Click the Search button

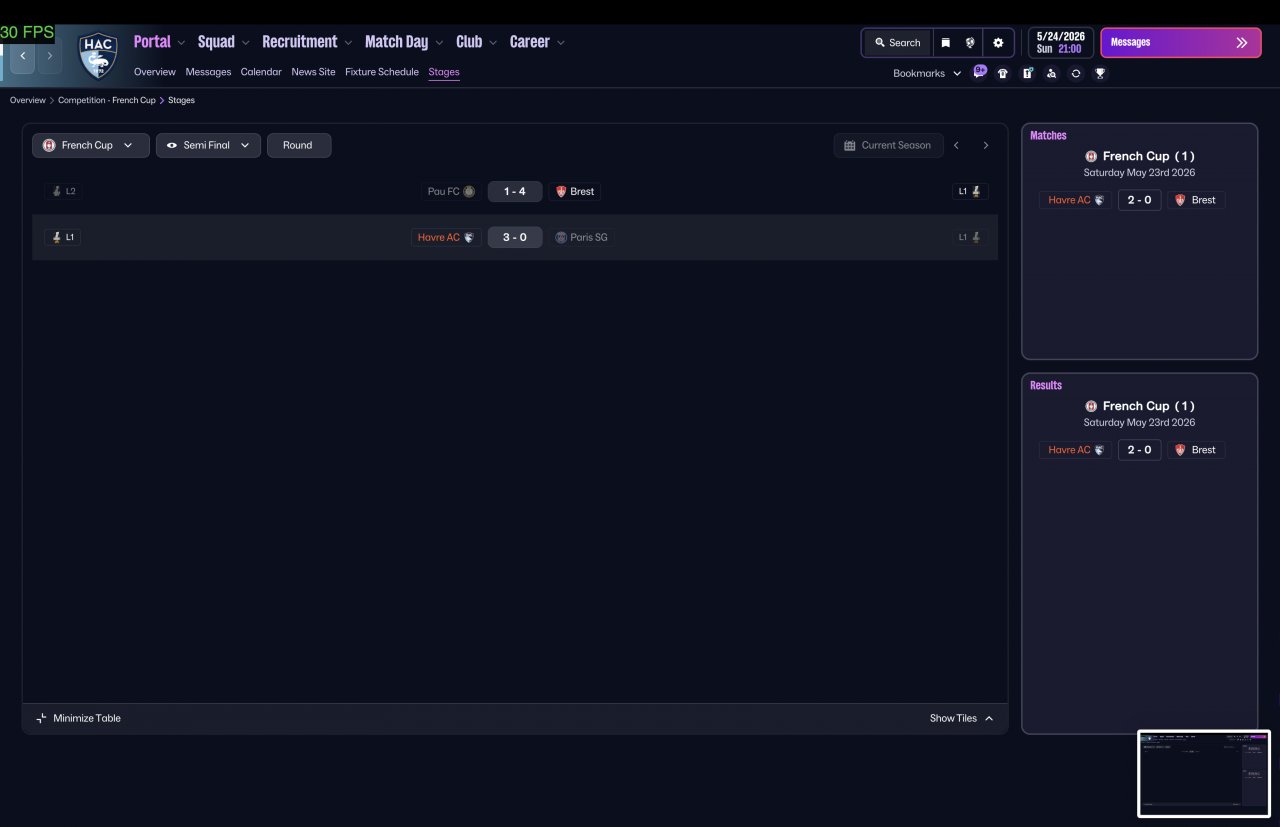tap(897, 43)
